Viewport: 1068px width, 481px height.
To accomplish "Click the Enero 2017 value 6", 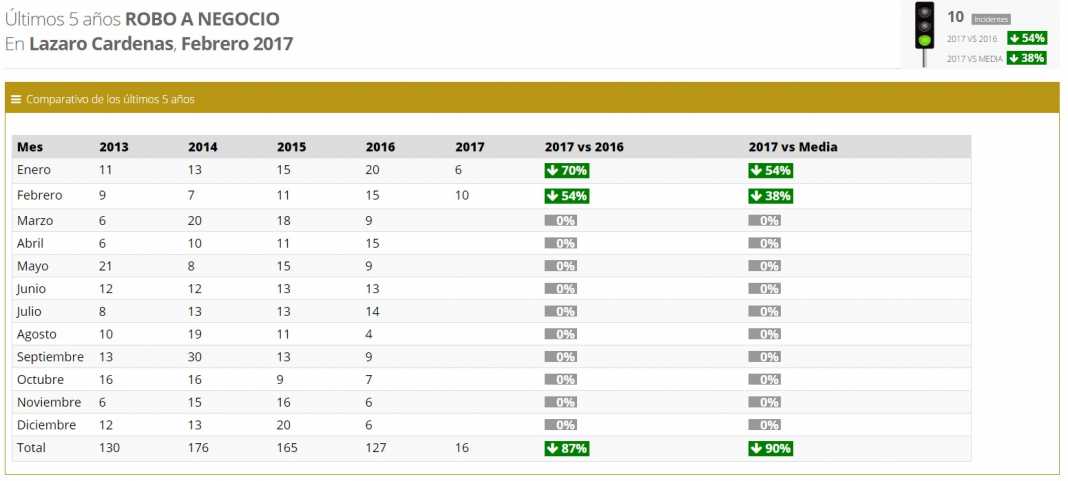I will [458, 170].
